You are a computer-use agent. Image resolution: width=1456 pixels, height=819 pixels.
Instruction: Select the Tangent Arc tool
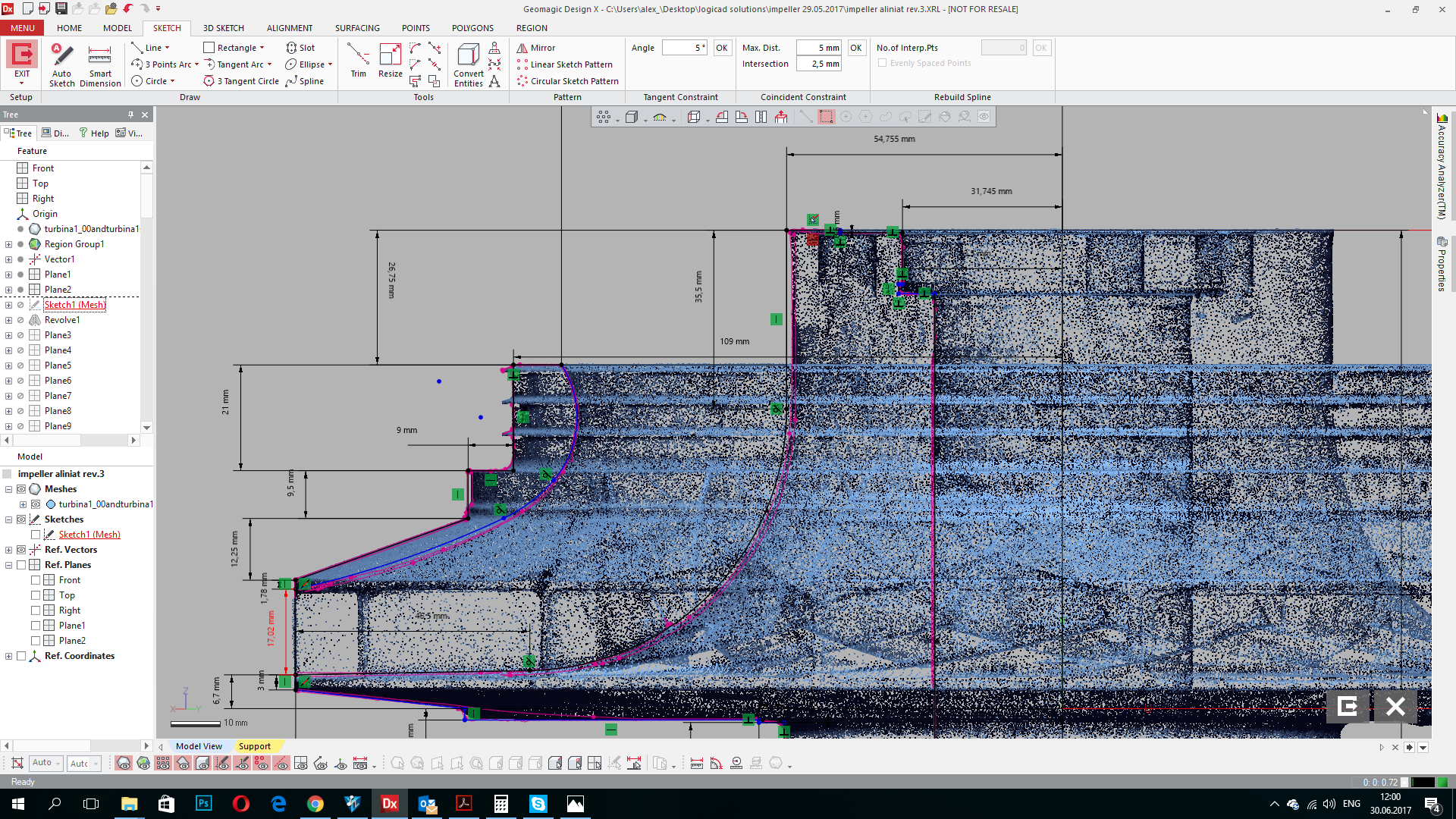pos(234,64)
